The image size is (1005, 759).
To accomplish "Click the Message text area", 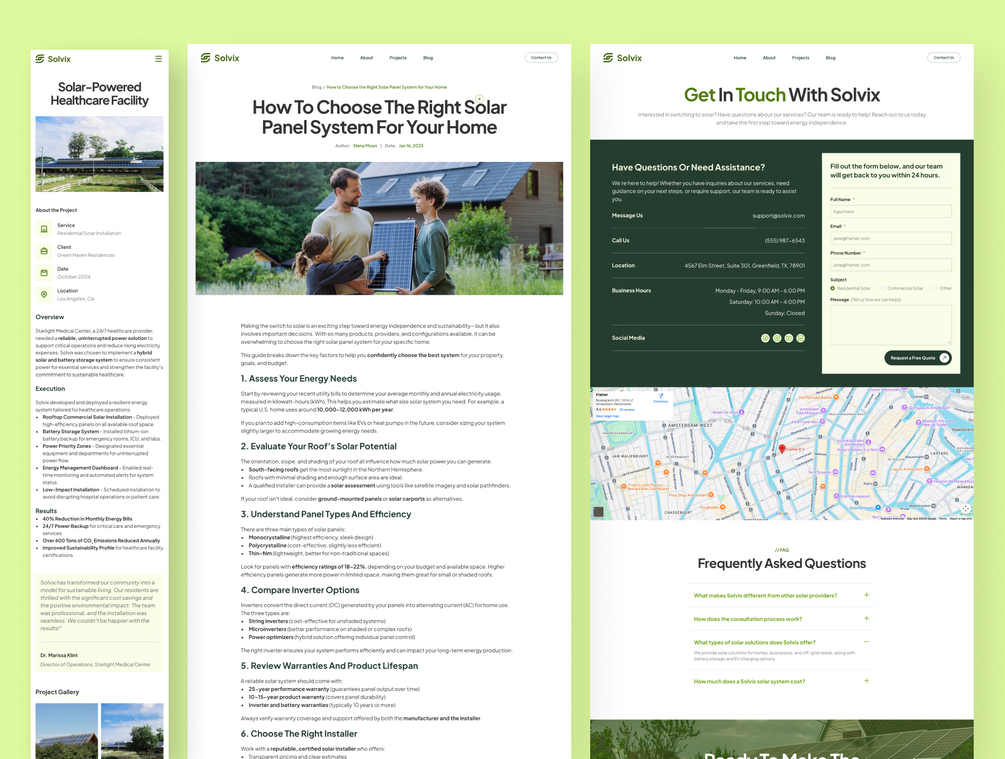I will click(x=891, y=325).
